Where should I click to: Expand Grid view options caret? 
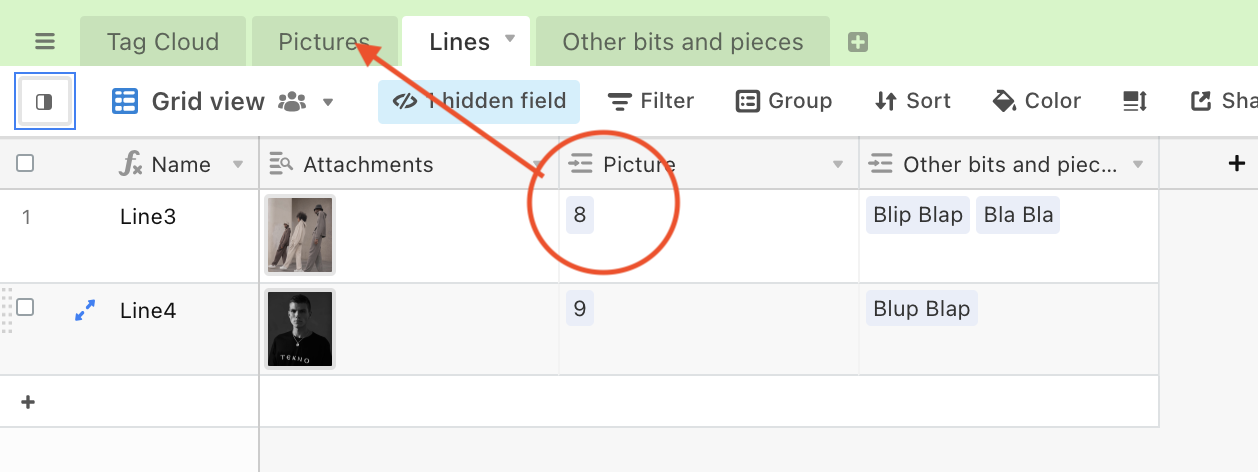tap(328, 102)
